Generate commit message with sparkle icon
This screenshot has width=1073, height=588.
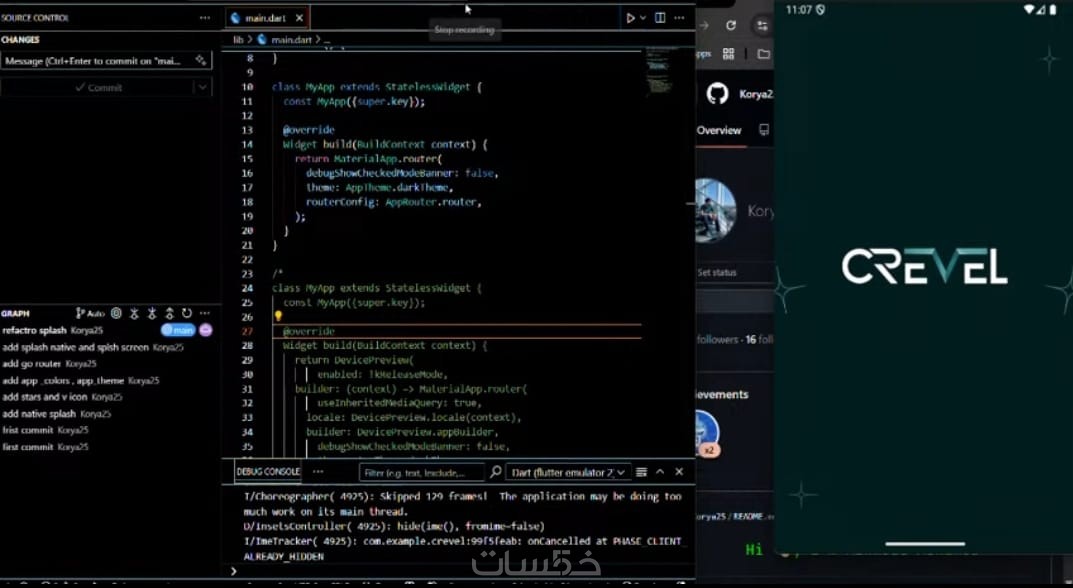pyautogui.click(x=201, y=60)
